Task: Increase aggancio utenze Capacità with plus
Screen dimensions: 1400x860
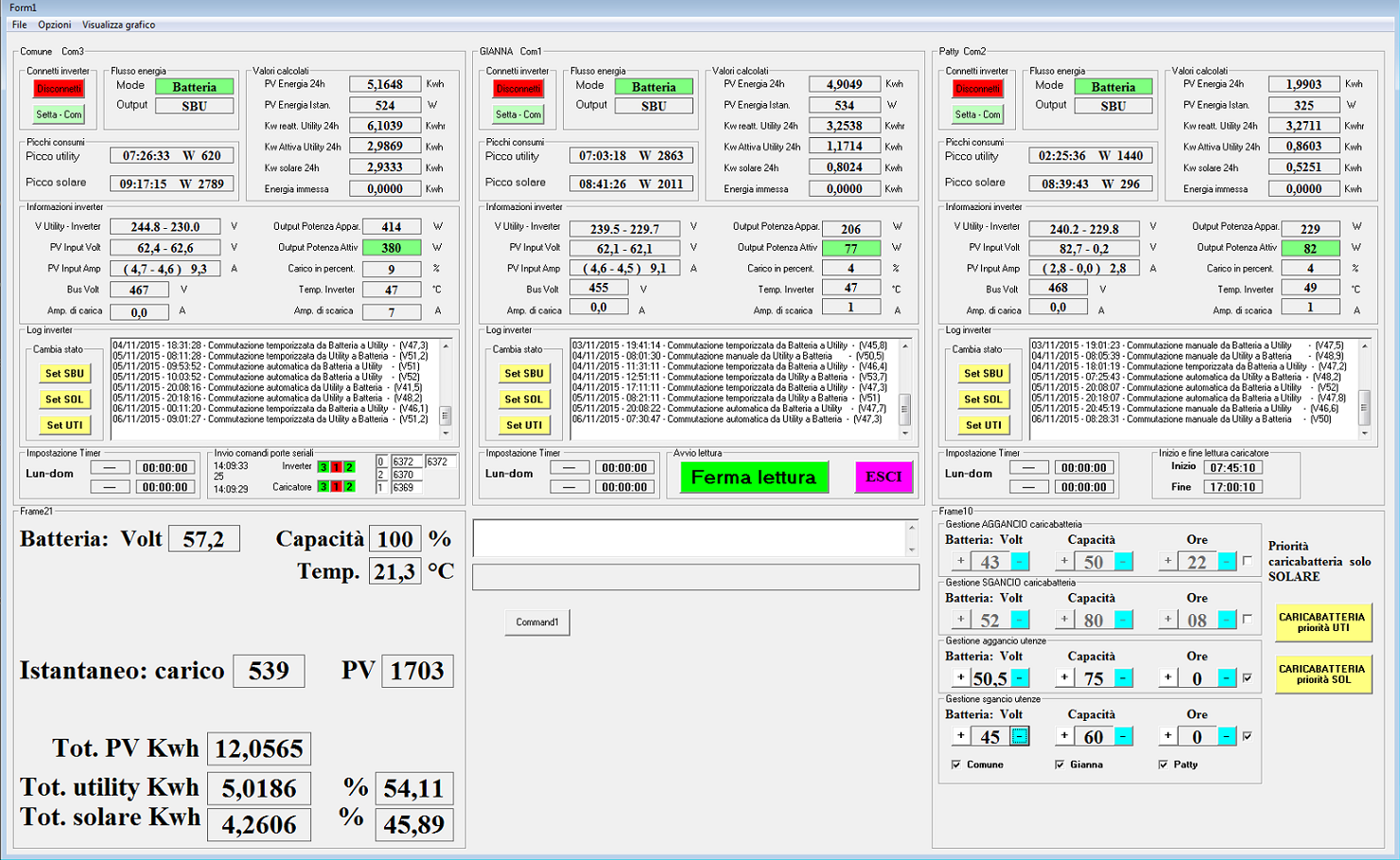Action: 1064,678
